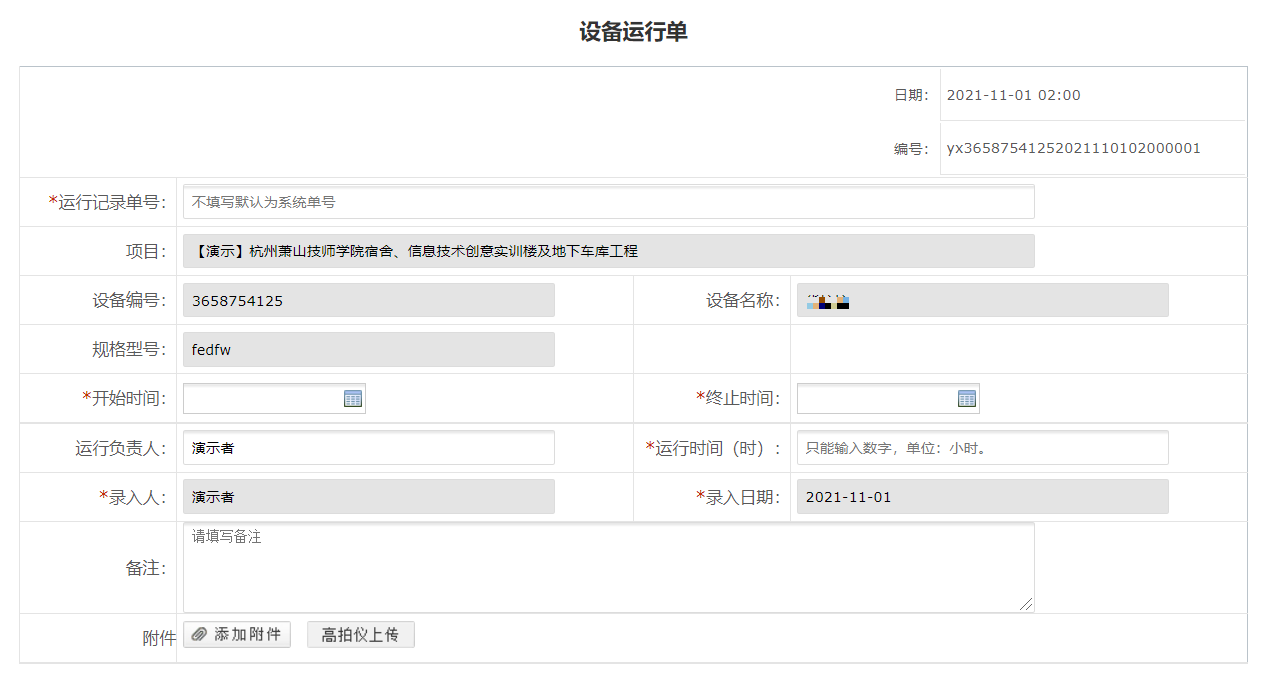Click the 规格型号 field containing fedfw
The width and height of the screenshot is (1269, 683).
click(368, 349)
